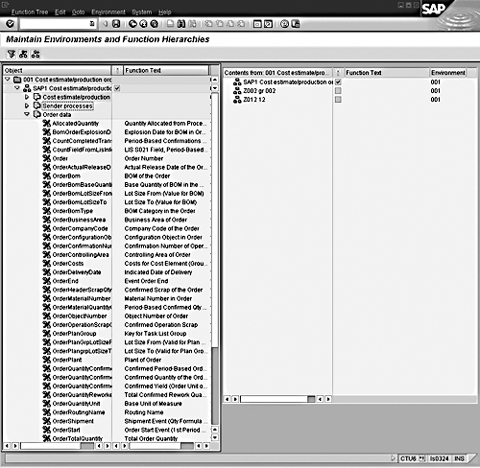The image size is (480, 468).
Task: Click the second hierarchy icon in application toolbar
Action: point(23,54)
